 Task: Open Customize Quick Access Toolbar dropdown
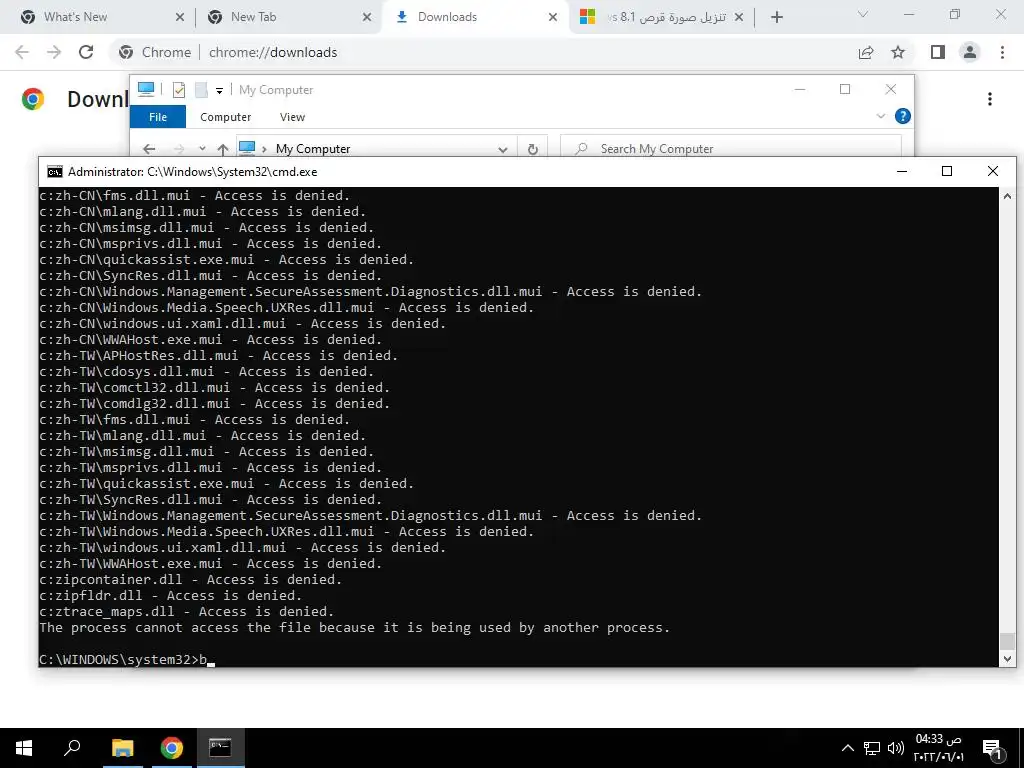(219, 91)
